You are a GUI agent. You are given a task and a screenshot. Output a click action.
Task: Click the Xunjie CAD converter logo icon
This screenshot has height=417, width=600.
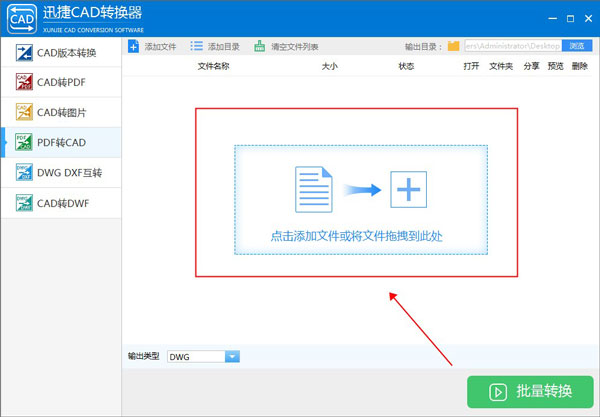point(22,18)
